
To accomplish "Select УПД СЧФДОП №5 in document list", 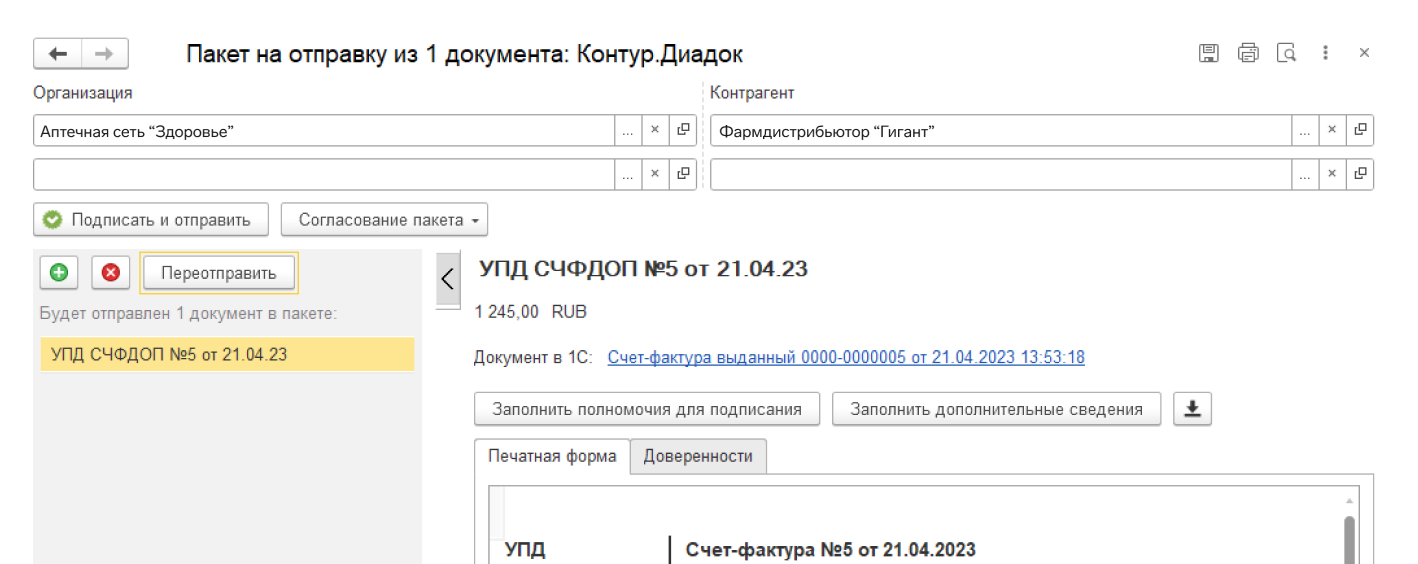I will coord(227,354).
